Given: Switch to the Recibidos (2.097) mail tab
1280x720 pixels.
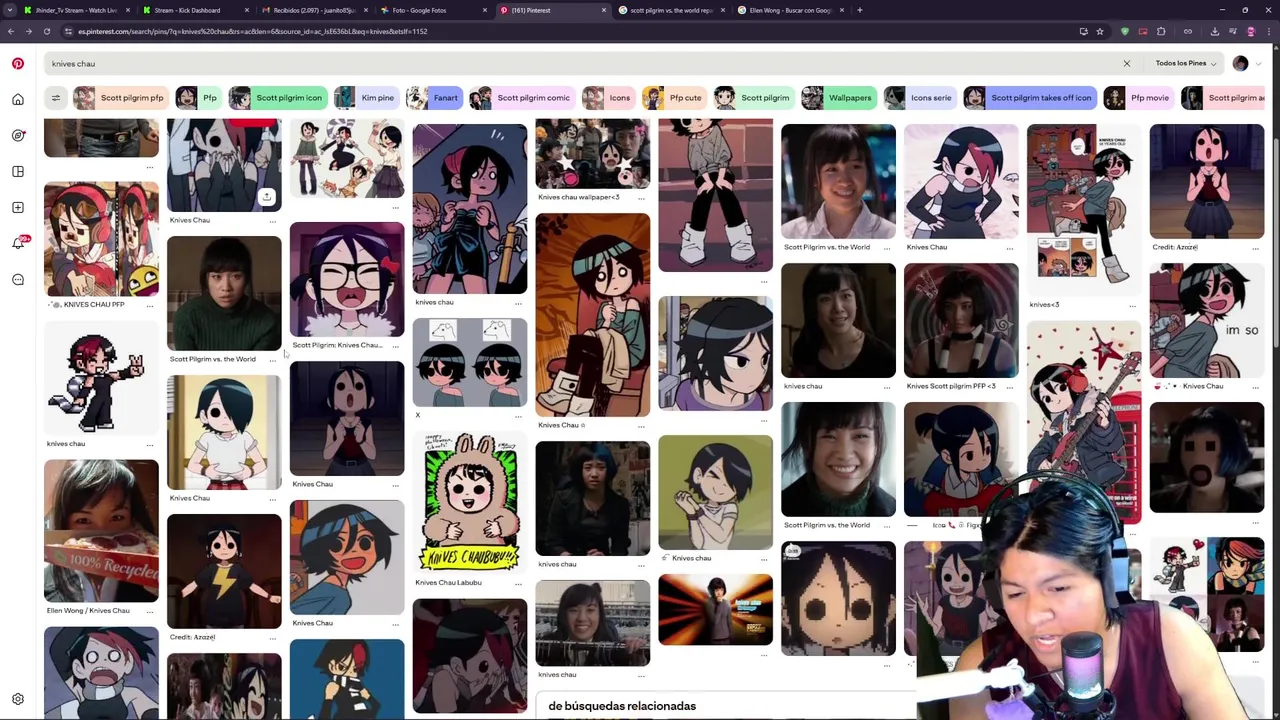Looking at the screenshot, I should click(x=315, y=10).
